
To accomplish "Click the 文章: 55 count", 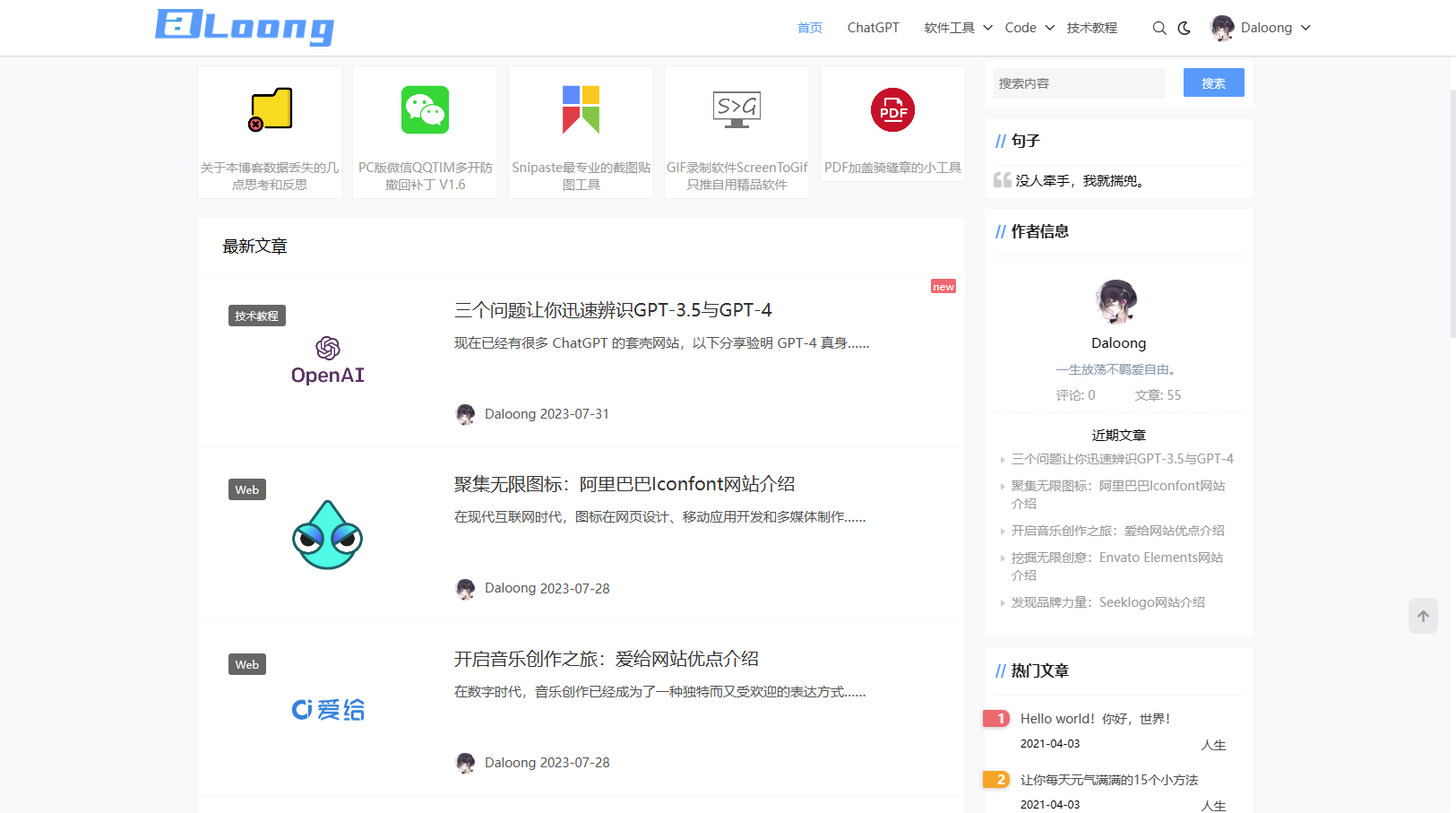I will coord(1158,395).
